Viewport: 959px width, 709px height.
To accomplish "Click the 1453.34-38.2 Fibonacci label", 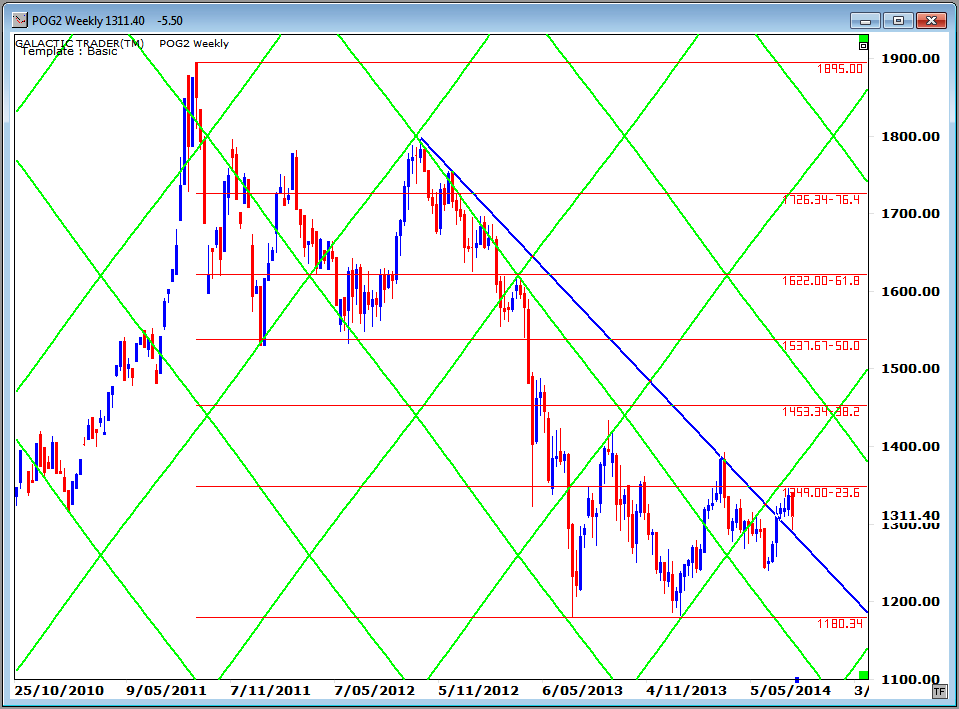I will (821, 411).
